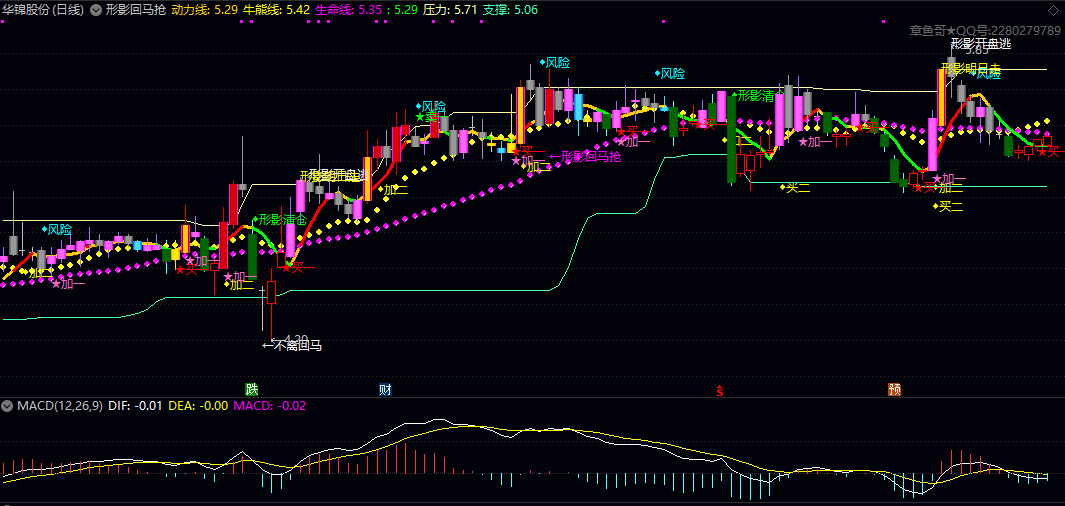Click the 牛熊线 5.42 value label
Viewport: 1065px width, 506px height.
click(x=276, y=10)
